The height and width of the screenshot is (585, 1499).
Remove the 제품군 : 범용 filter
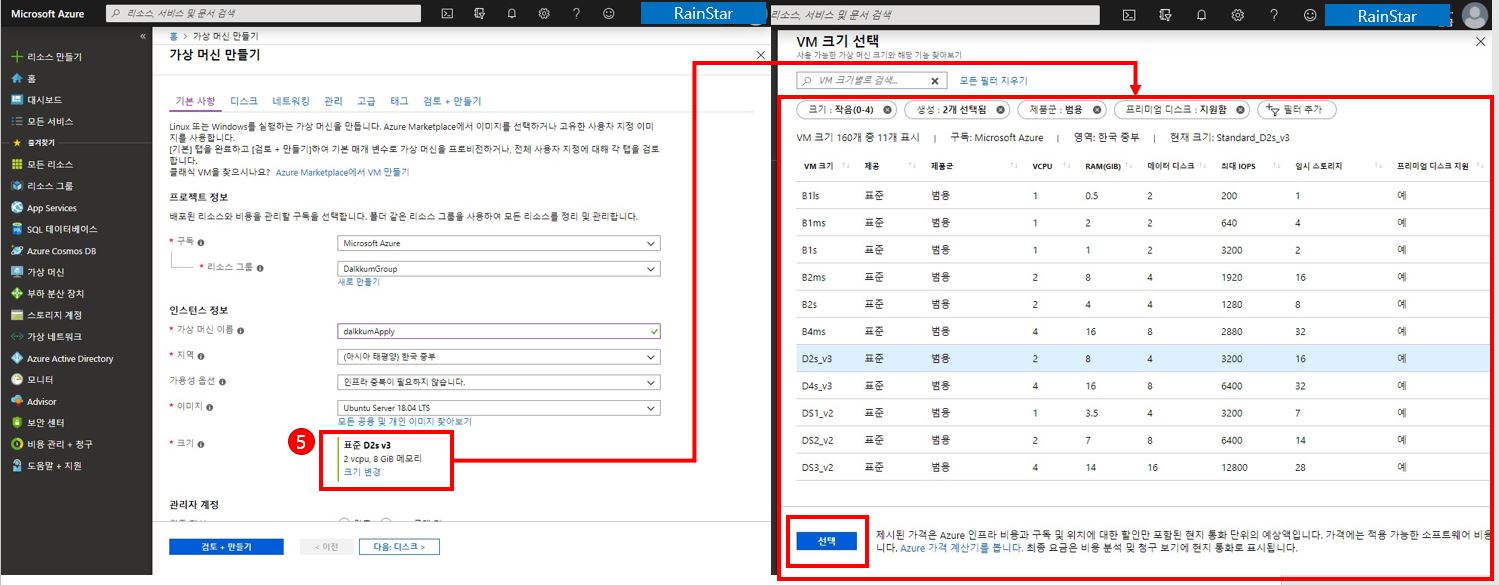pyautogui.click(x=1097, y=110)
